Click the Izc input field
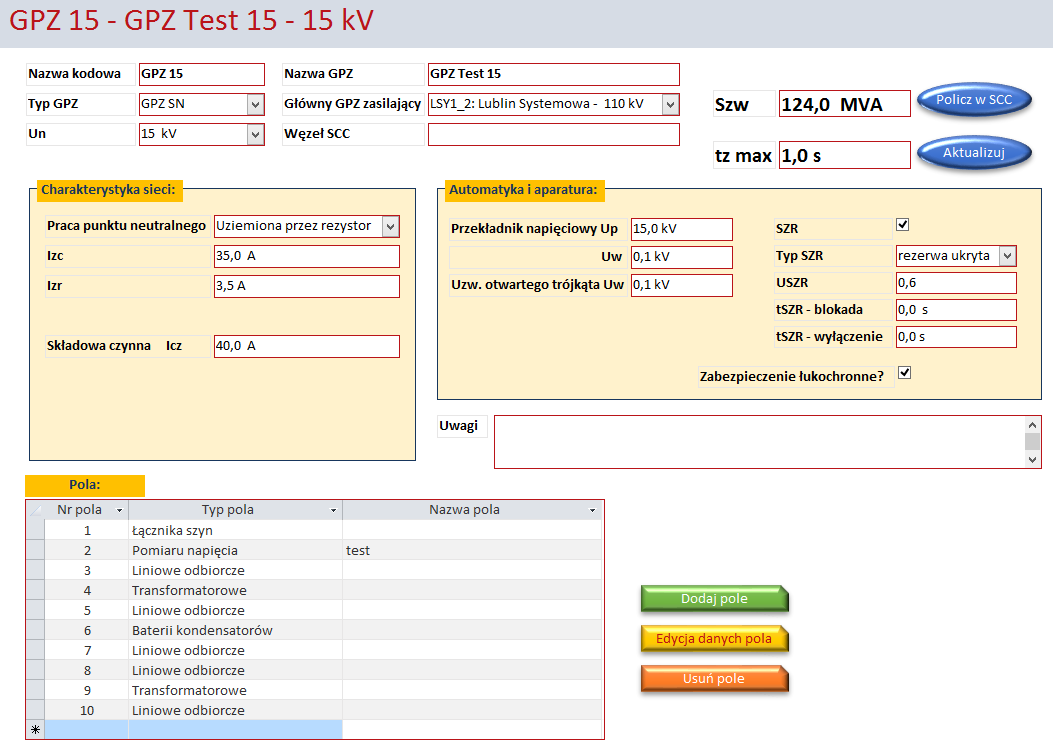 point(306,256)
